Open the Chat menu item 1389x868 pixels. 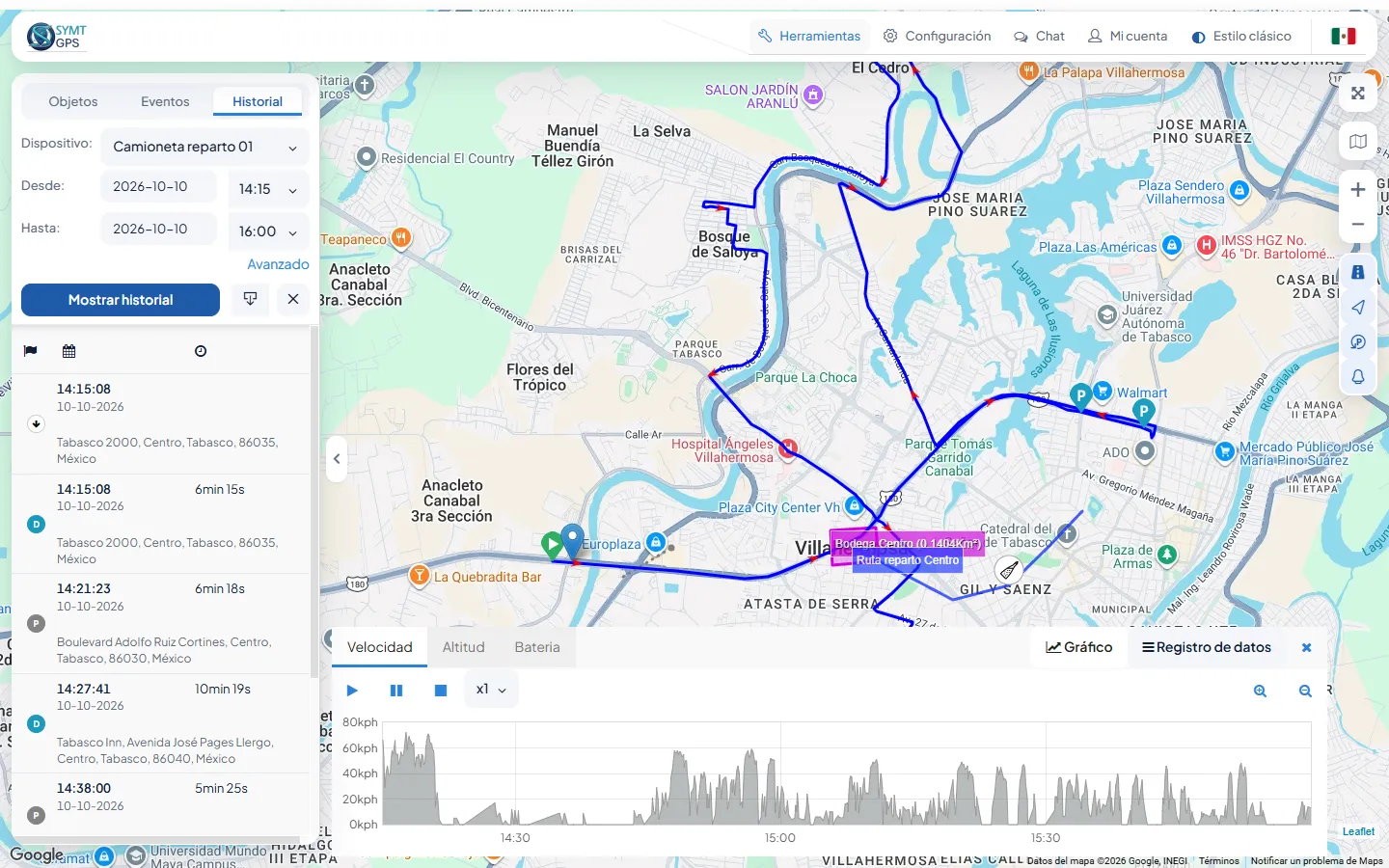tap(1039, 36)
